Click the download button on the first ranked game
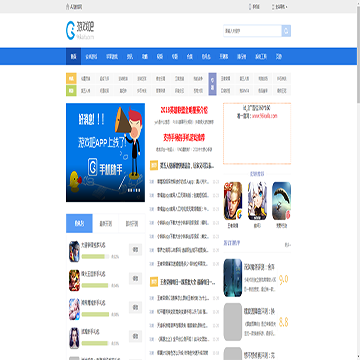This screenshot has height=360, width=360. pos(135,249)
